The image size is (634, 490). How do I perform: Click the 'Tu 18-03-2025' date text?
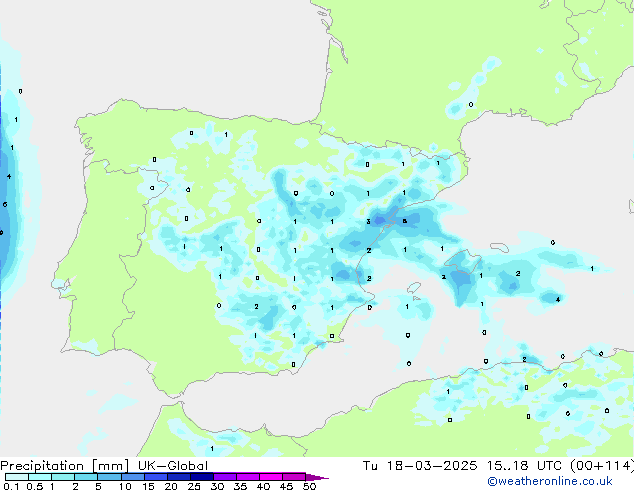(420, 466)
